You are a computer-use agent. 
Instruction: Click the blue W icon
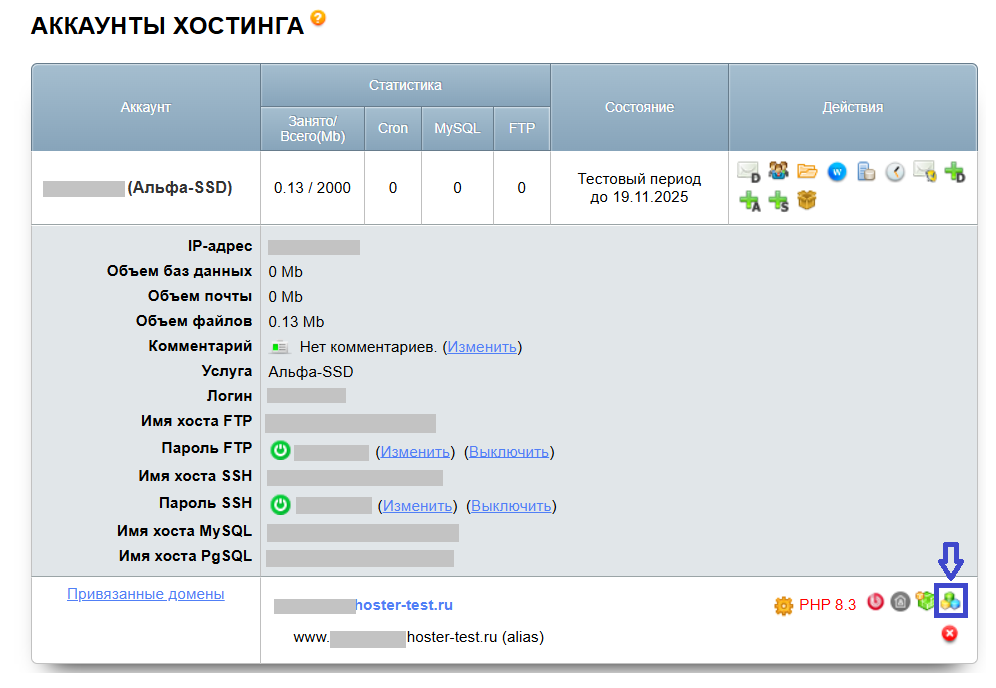click(x=837, y=171)
